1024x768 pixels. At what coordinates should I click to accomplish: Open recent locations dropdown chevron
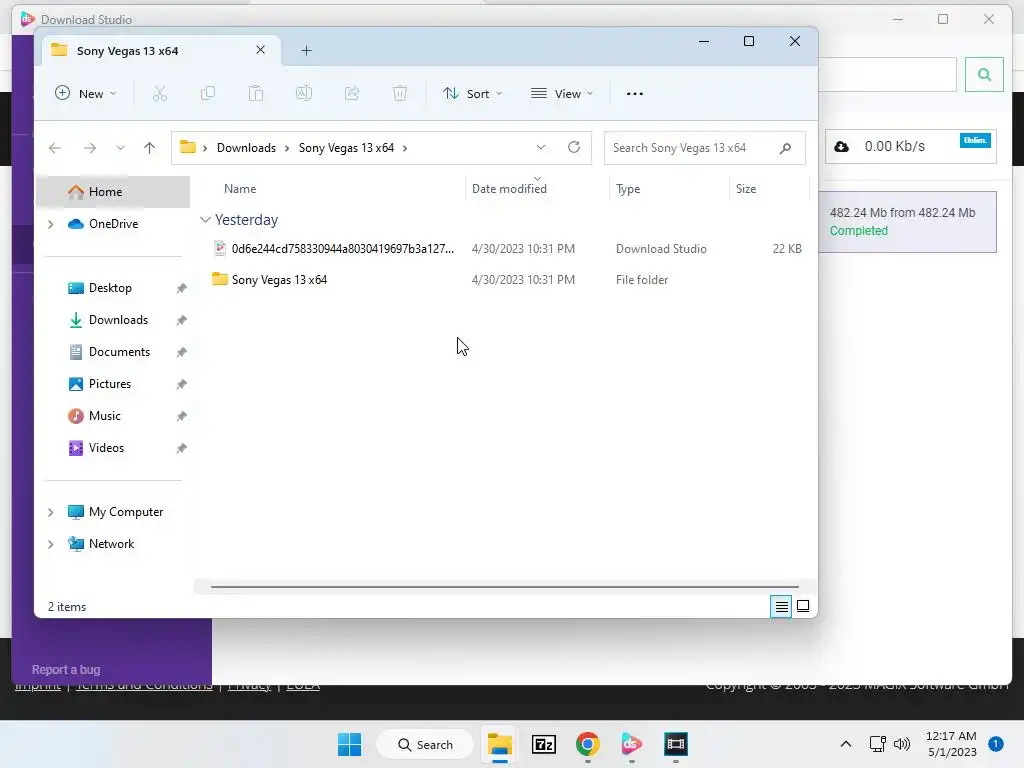pyautogui.click(x=120, y=148)
